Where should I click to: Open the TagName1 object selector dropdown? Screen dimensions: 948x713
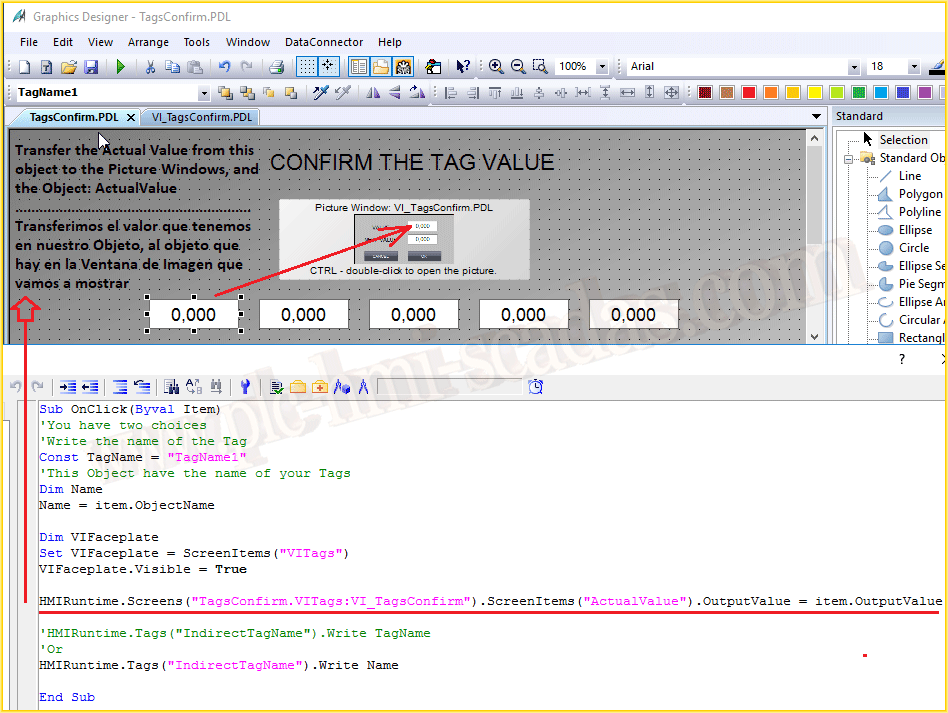204,93
